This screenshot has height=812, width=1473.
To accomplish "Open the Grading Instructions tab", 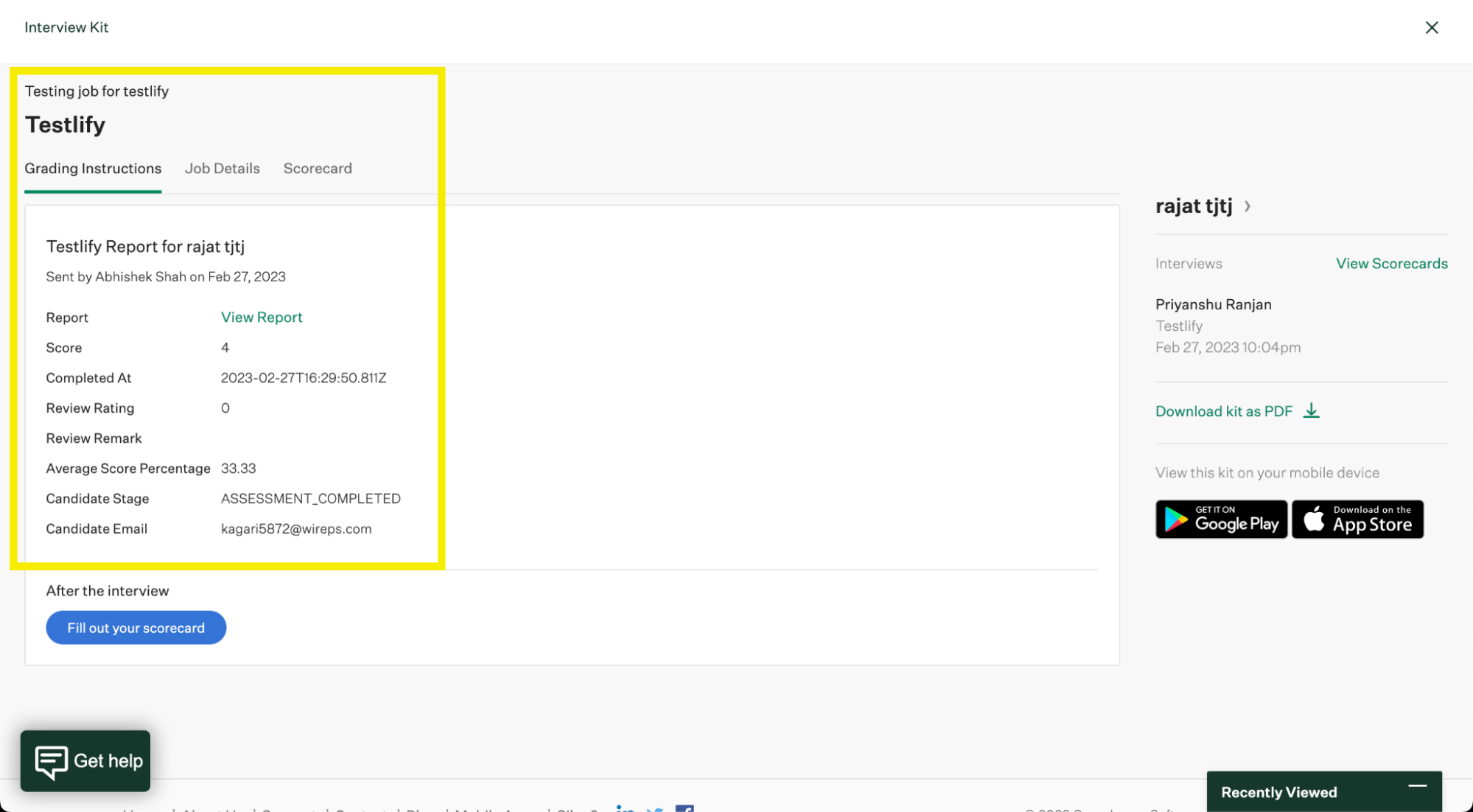I will 93,168.
